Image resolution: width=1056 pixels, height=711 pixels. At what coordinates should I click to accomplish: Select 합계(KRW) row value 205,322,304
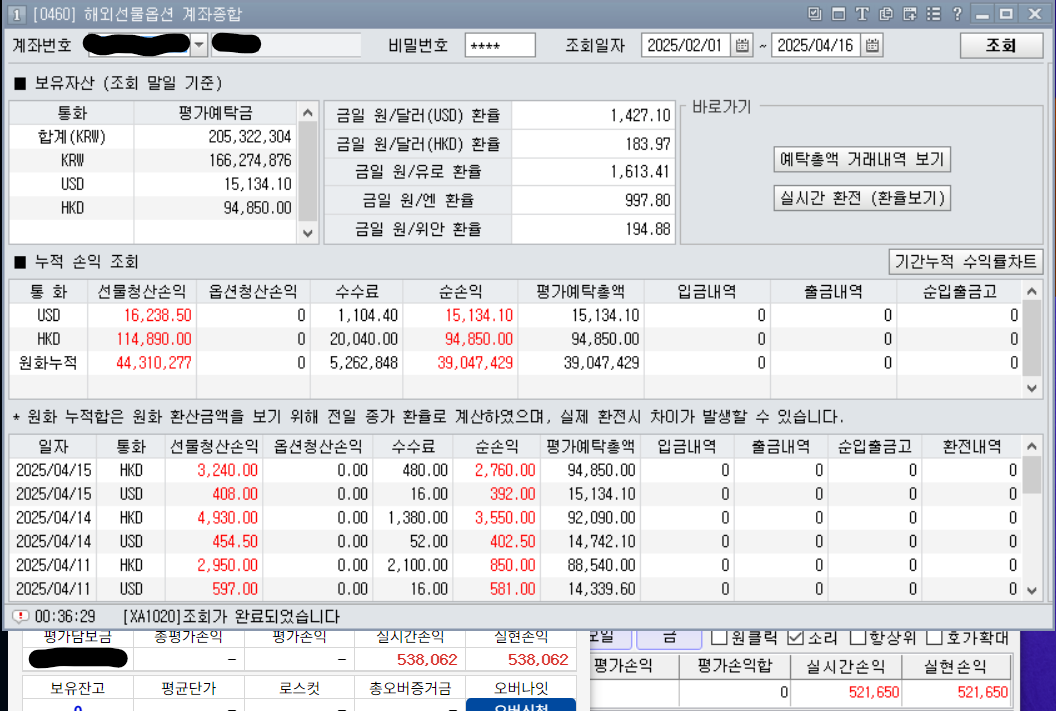tap(249, 137)
